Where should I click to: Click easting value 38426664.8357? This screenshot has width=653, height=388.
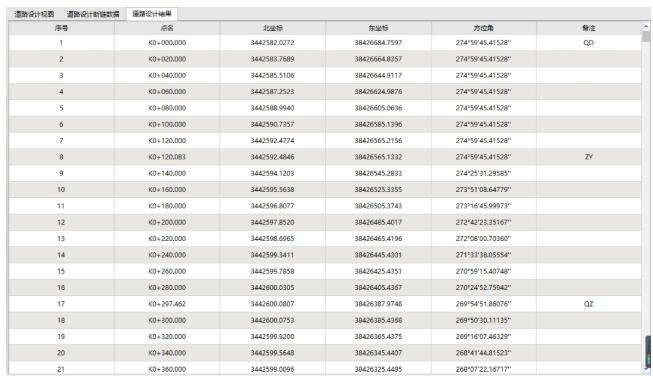[378, 59]
